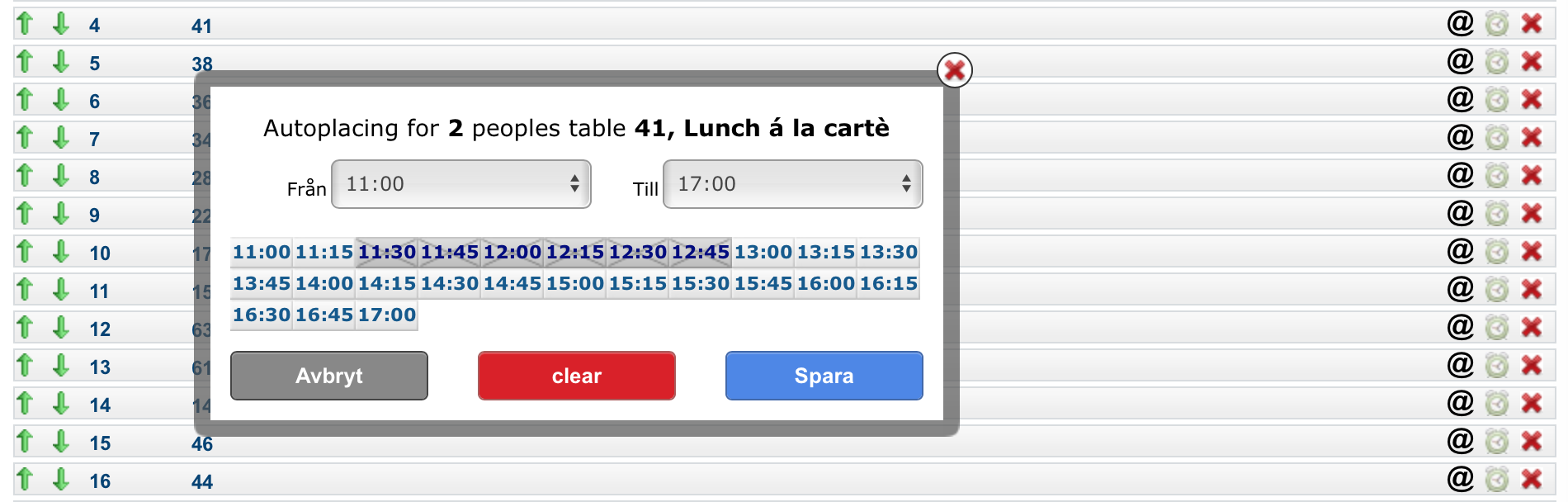The height and width of the screenshot is (502, 1568).
Task: Click the Avbryt button
Action: click(329, 376)
